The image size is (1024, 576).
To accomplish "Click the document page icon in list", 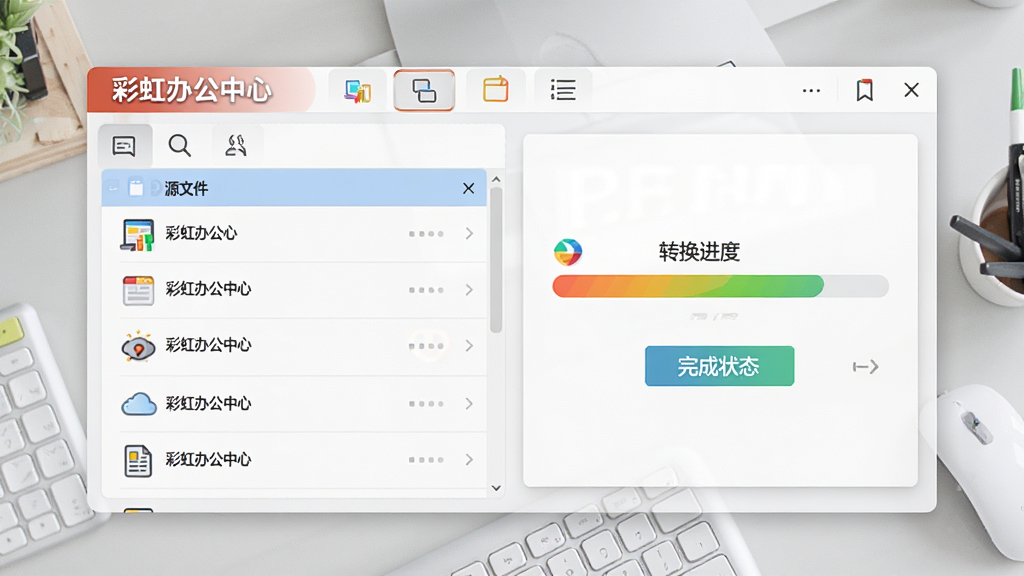I will (138, 460).
